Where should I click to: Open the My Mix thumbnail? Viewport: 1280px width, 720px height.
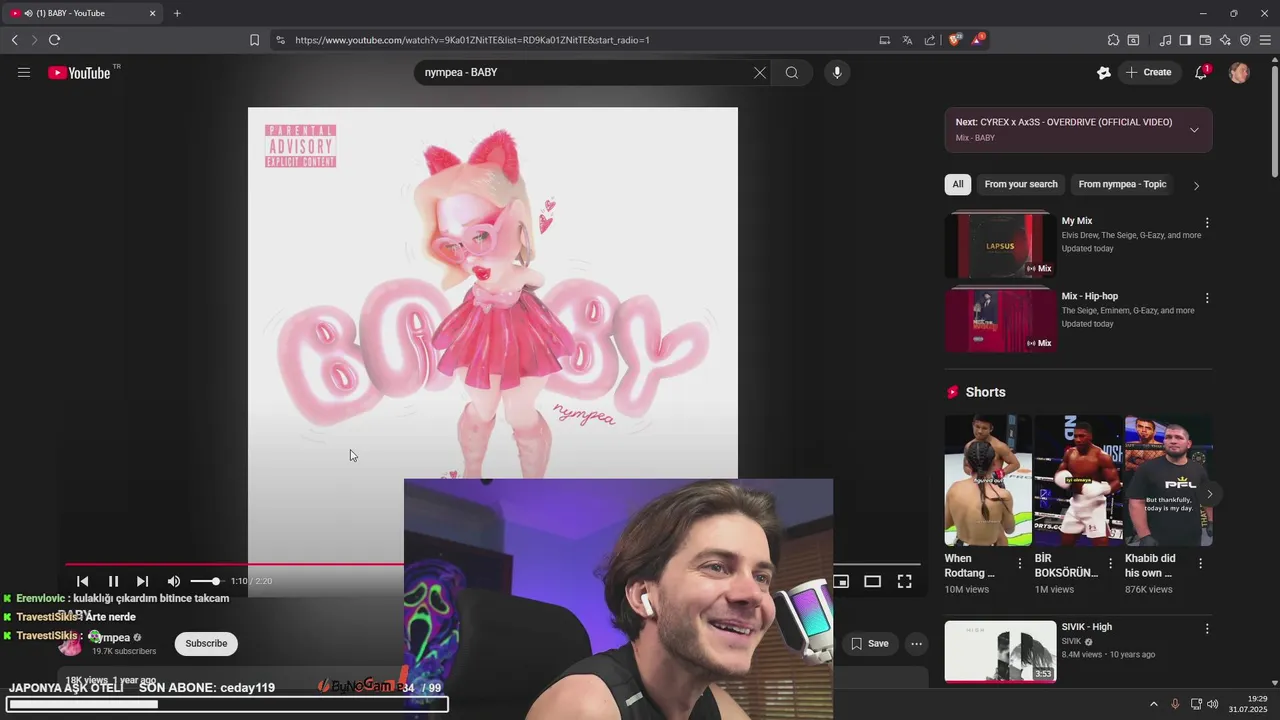[x=1000, y=245]
